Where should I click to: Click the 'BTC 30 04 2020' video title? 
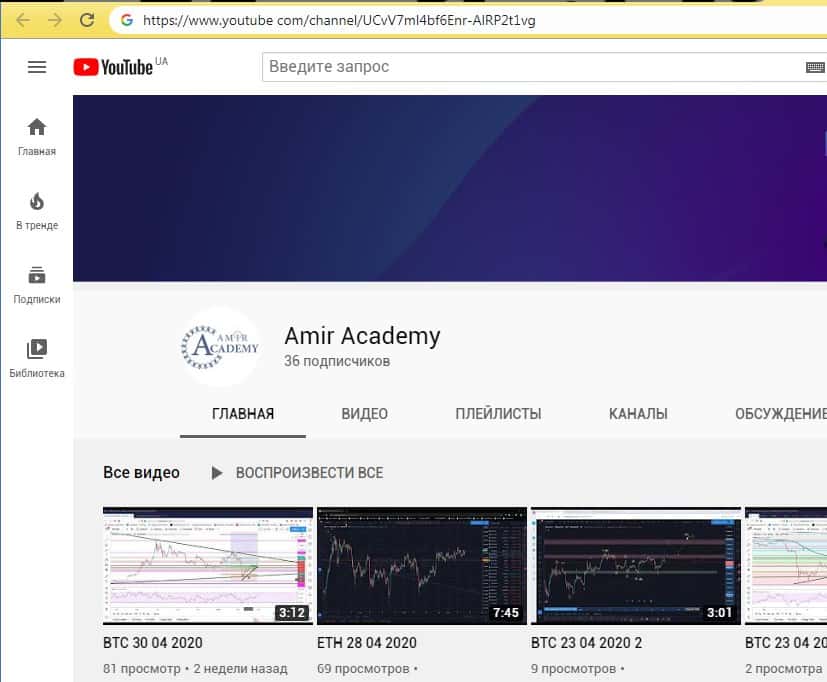pos(153,643)
